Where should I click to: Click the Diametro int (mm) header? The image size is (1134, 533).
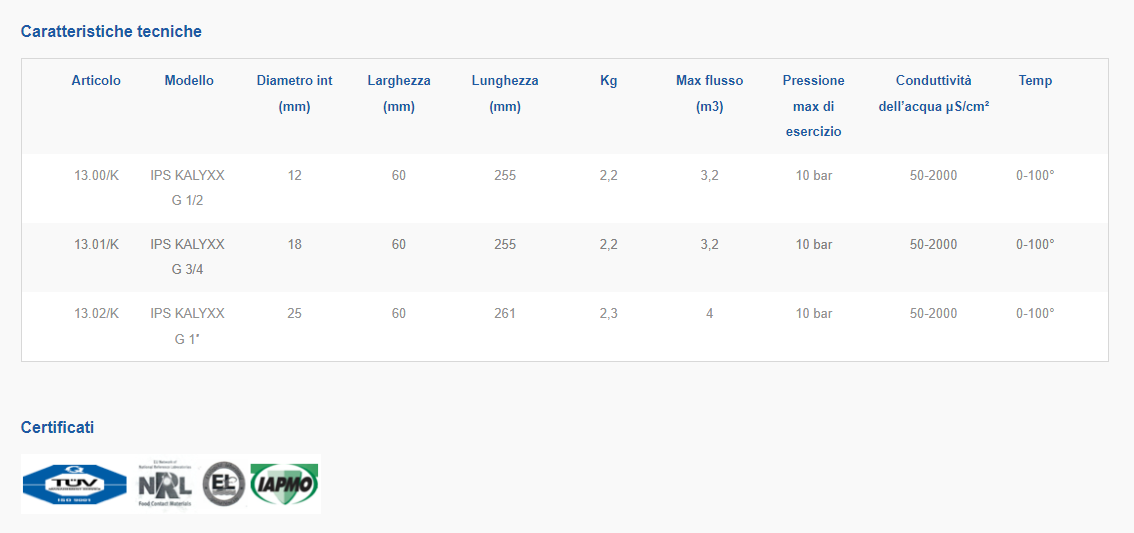pyautogui.click(x=294, y=94)
